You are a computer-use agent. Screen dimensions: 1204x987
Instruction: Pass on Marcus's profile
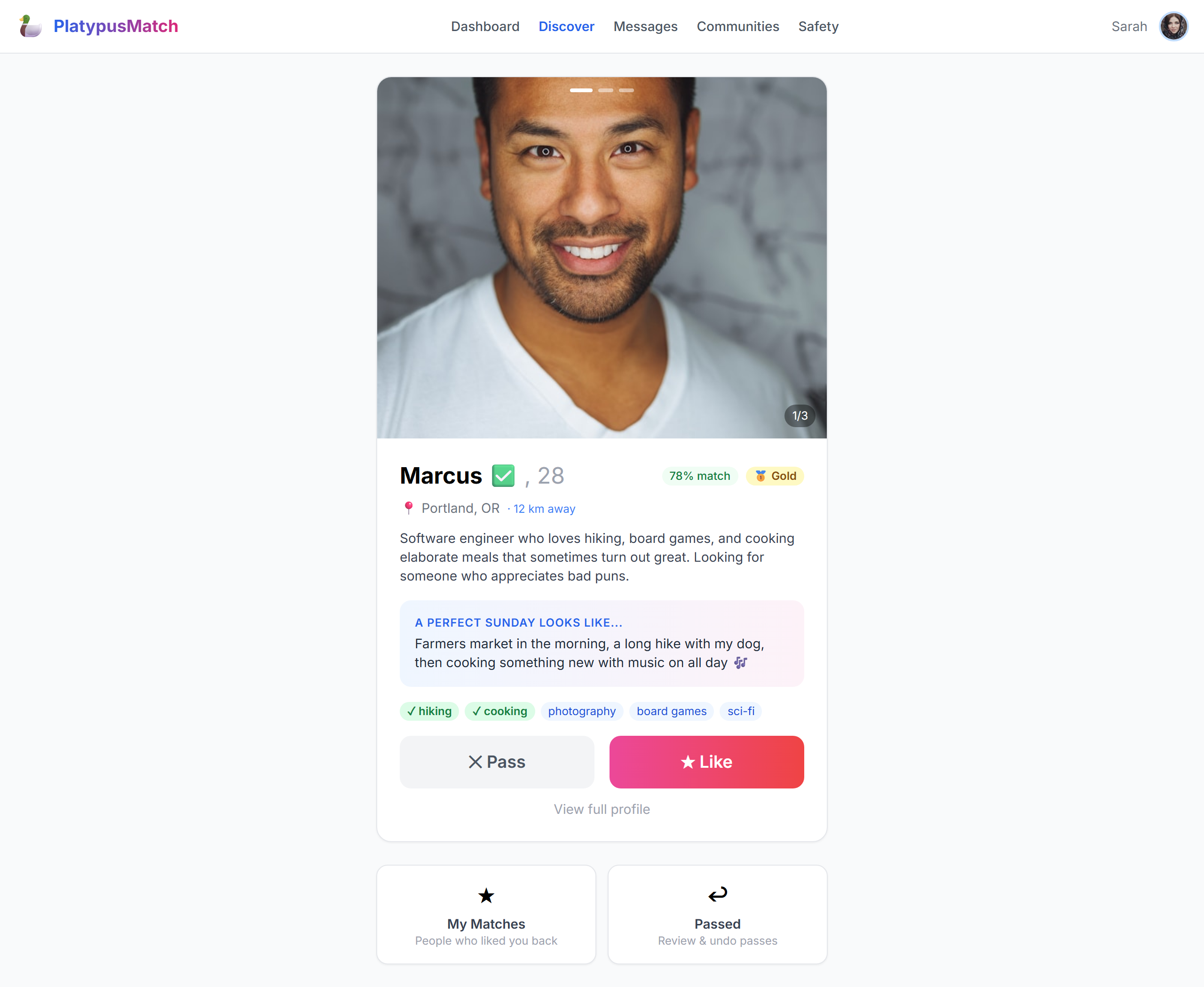coord(497,762)
